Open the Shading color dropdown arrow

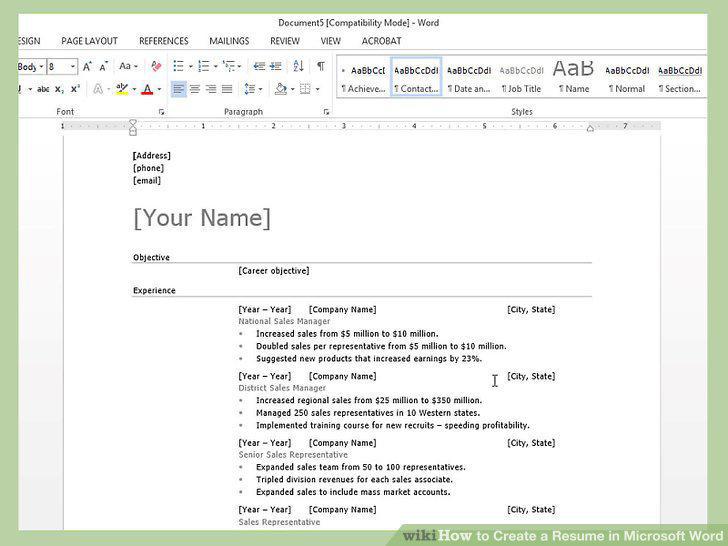click(x=292, y=89)
